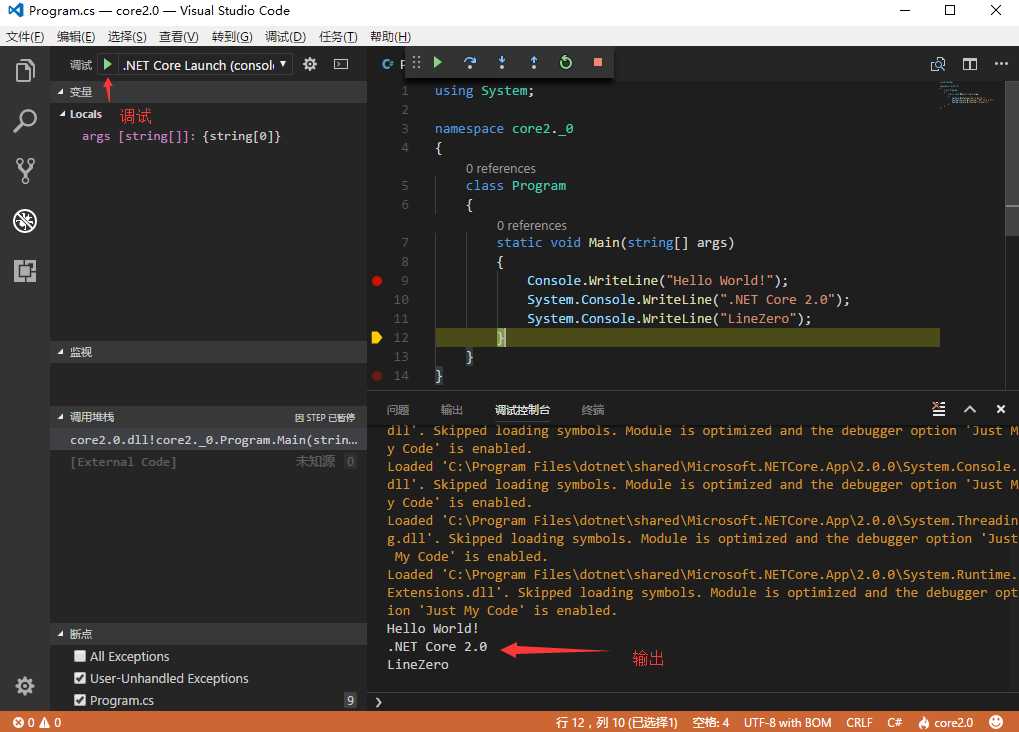This screenshot has height=732, width=1019.
Task: Change language mode via C# status item
Action: pos(894,722)
